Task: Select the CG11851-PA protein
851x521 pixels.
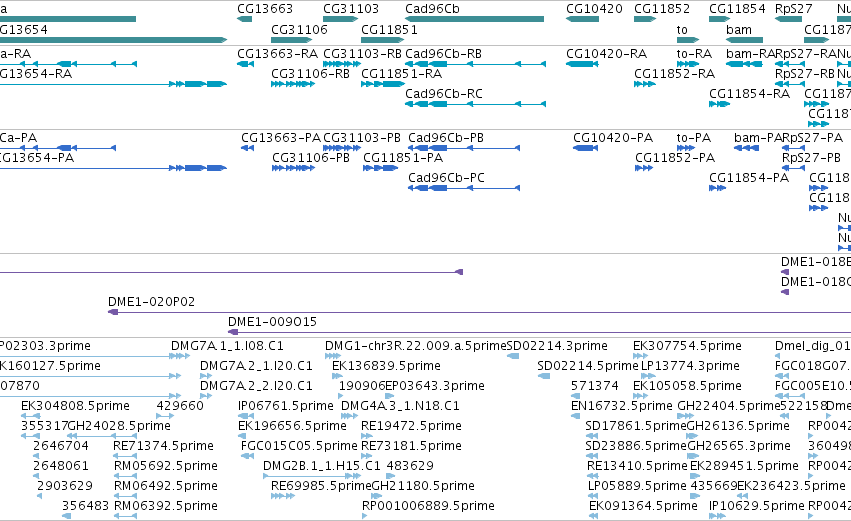Action: pyautogui.click(x=380, y=168)
